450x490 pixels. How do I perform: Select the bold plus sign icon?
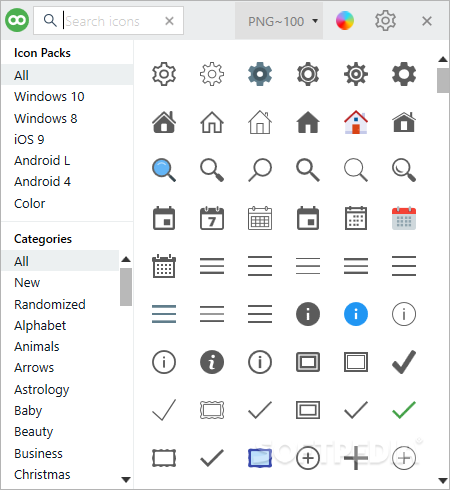(356, 458)
